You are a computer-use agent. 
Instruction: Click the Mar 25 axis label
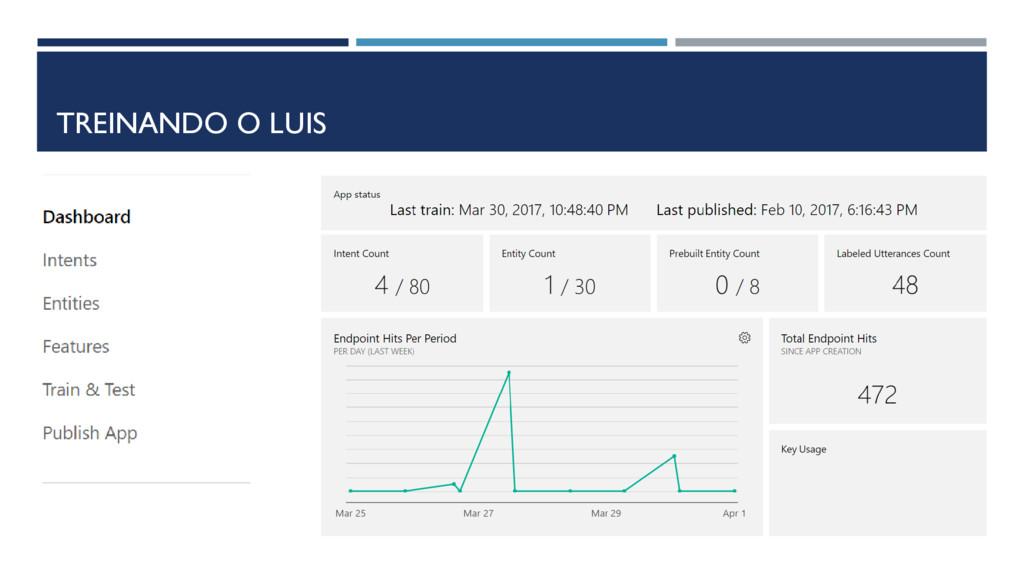[350, 513]
